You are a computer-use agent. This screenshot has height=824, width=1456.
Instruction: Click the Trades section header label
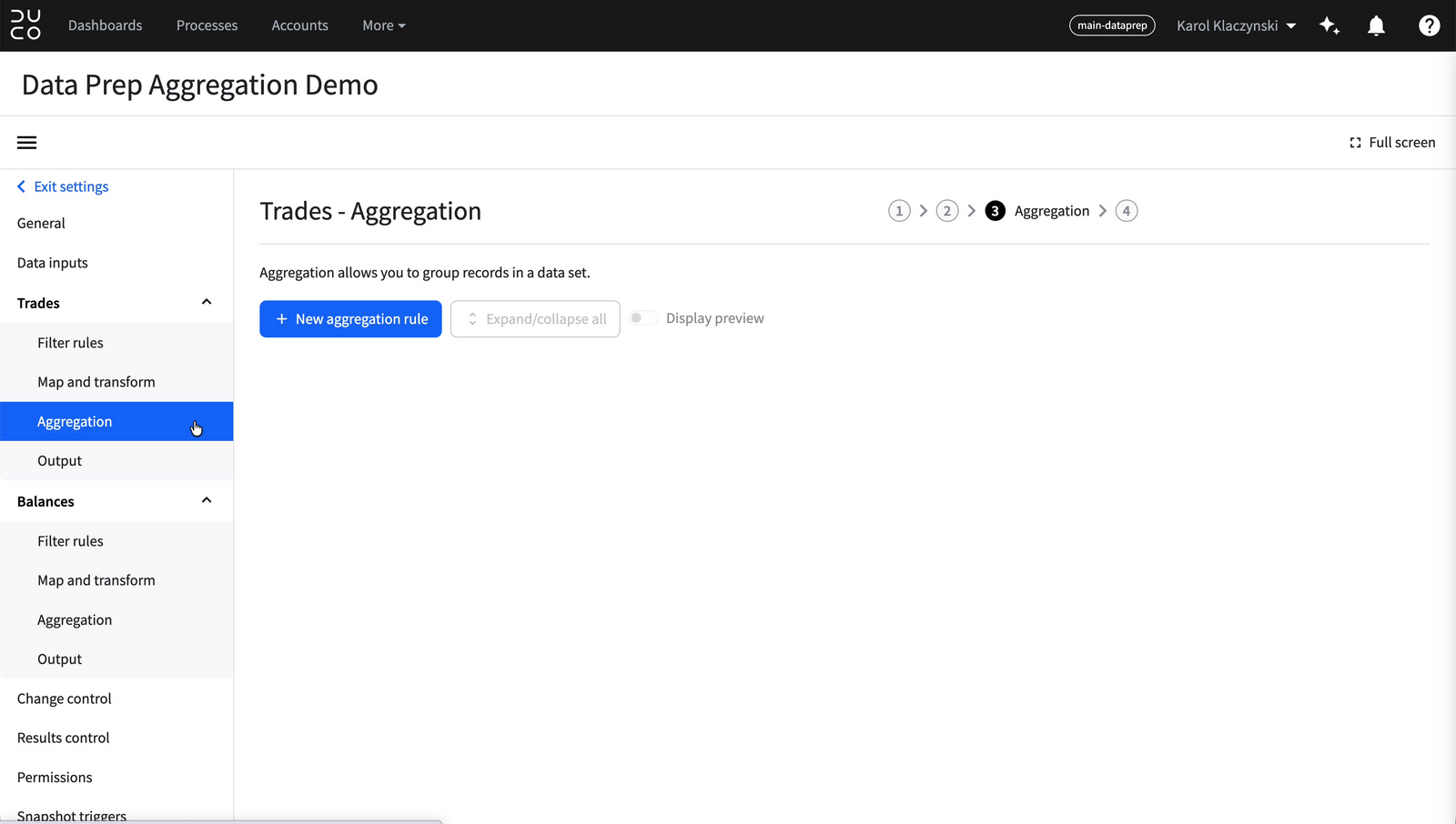[x=38, y=303]
